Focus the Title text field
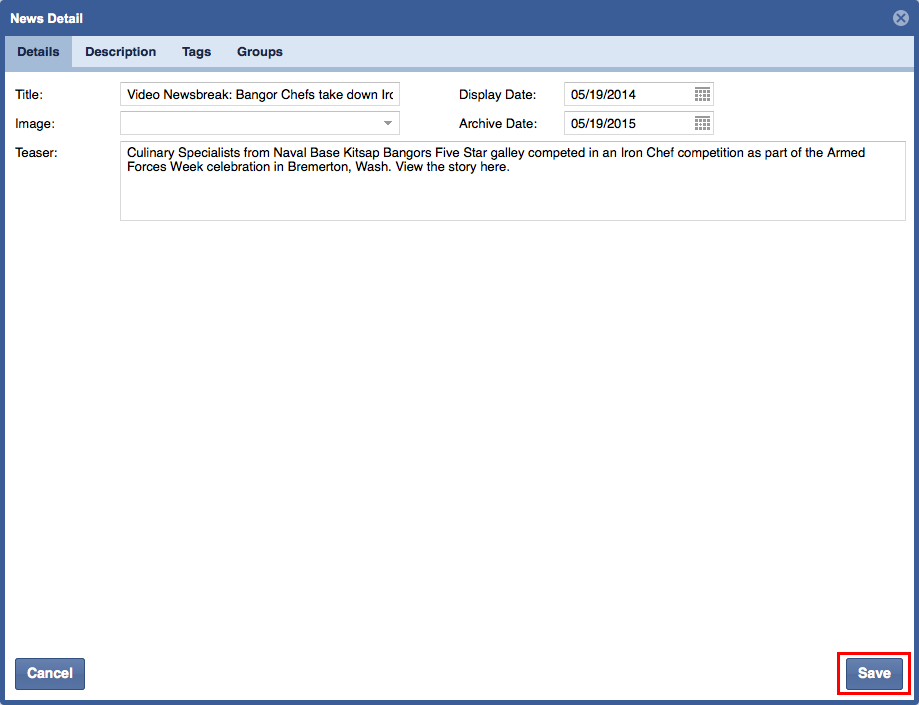919x705 pixels. tap(259, 94)
